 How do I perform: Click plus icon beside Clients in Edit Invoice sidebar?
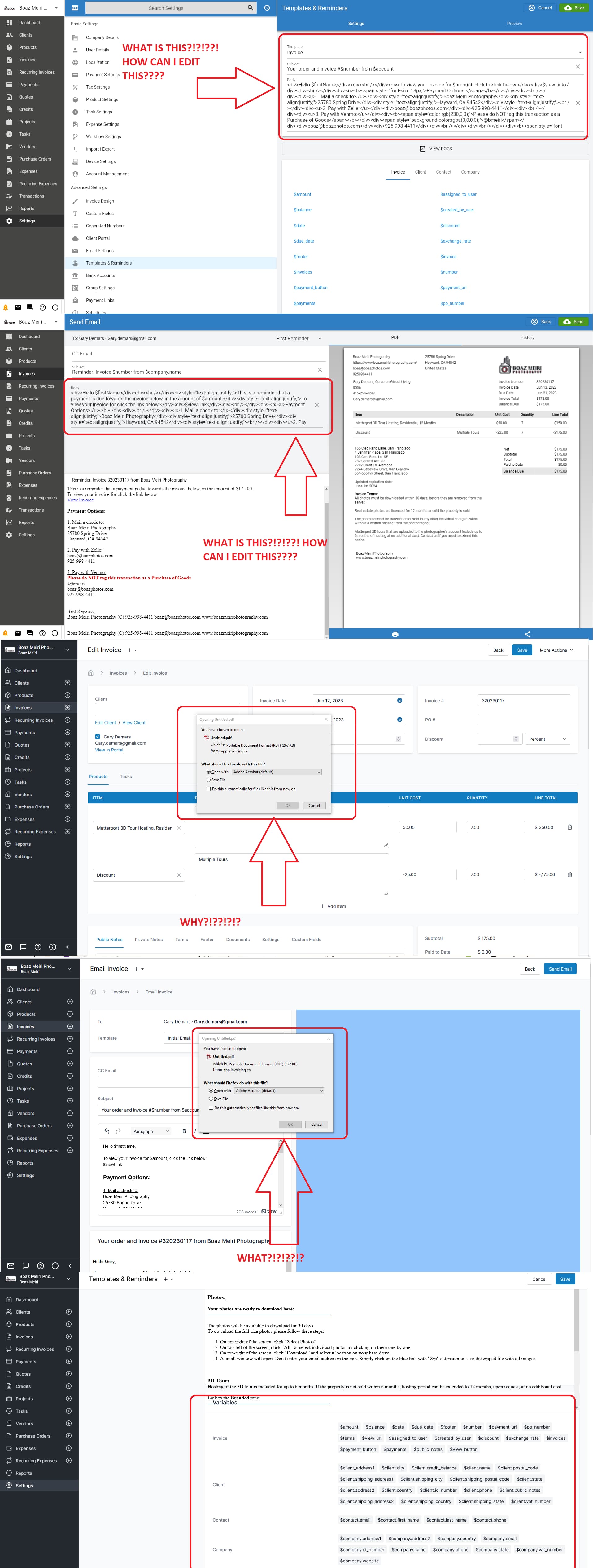pos(68,683)
